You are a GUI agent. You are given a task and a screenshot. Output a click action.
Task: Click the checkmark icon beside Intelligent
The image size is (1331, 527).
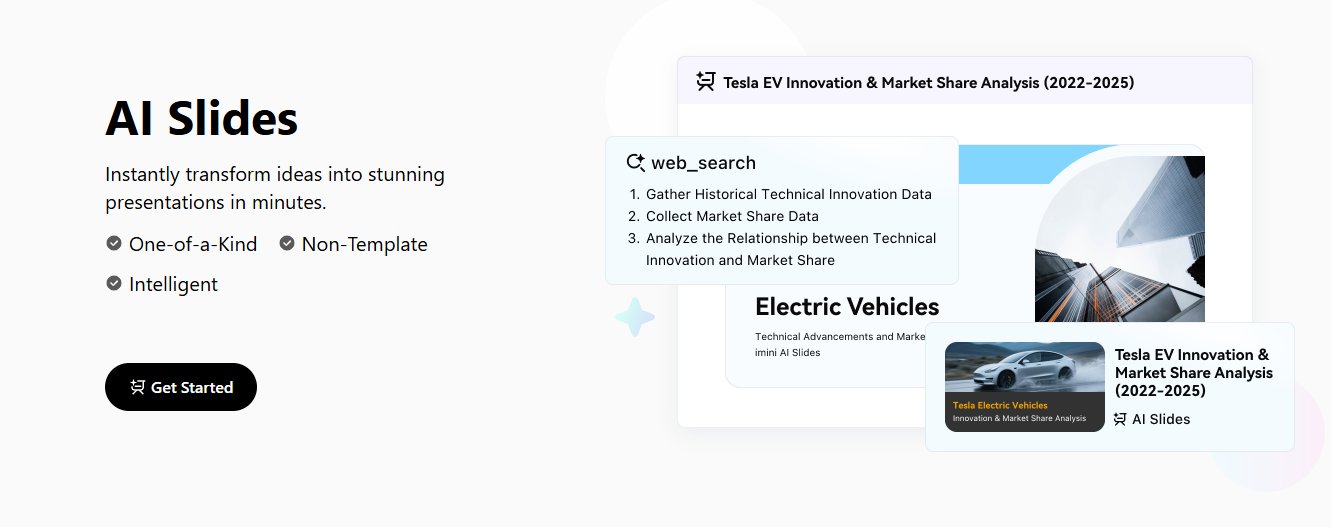114,283
